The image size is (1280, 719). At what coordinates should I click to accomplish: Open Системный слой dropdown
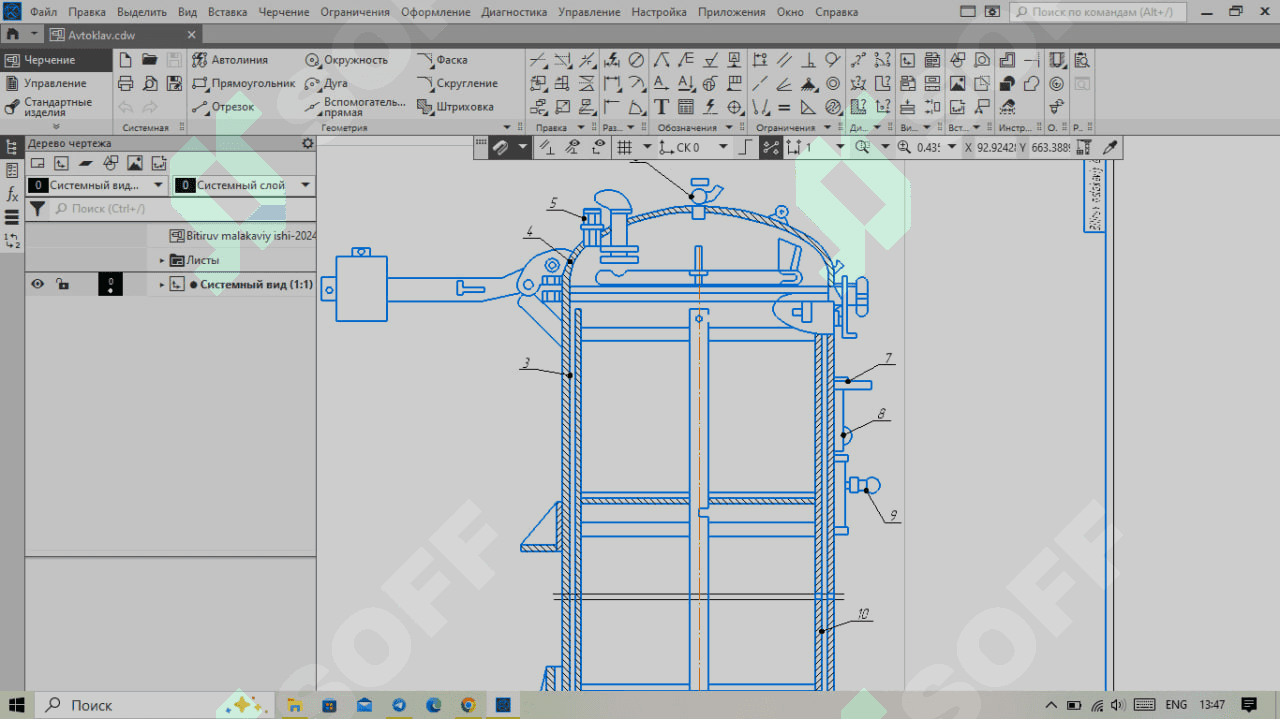[305, 185]
